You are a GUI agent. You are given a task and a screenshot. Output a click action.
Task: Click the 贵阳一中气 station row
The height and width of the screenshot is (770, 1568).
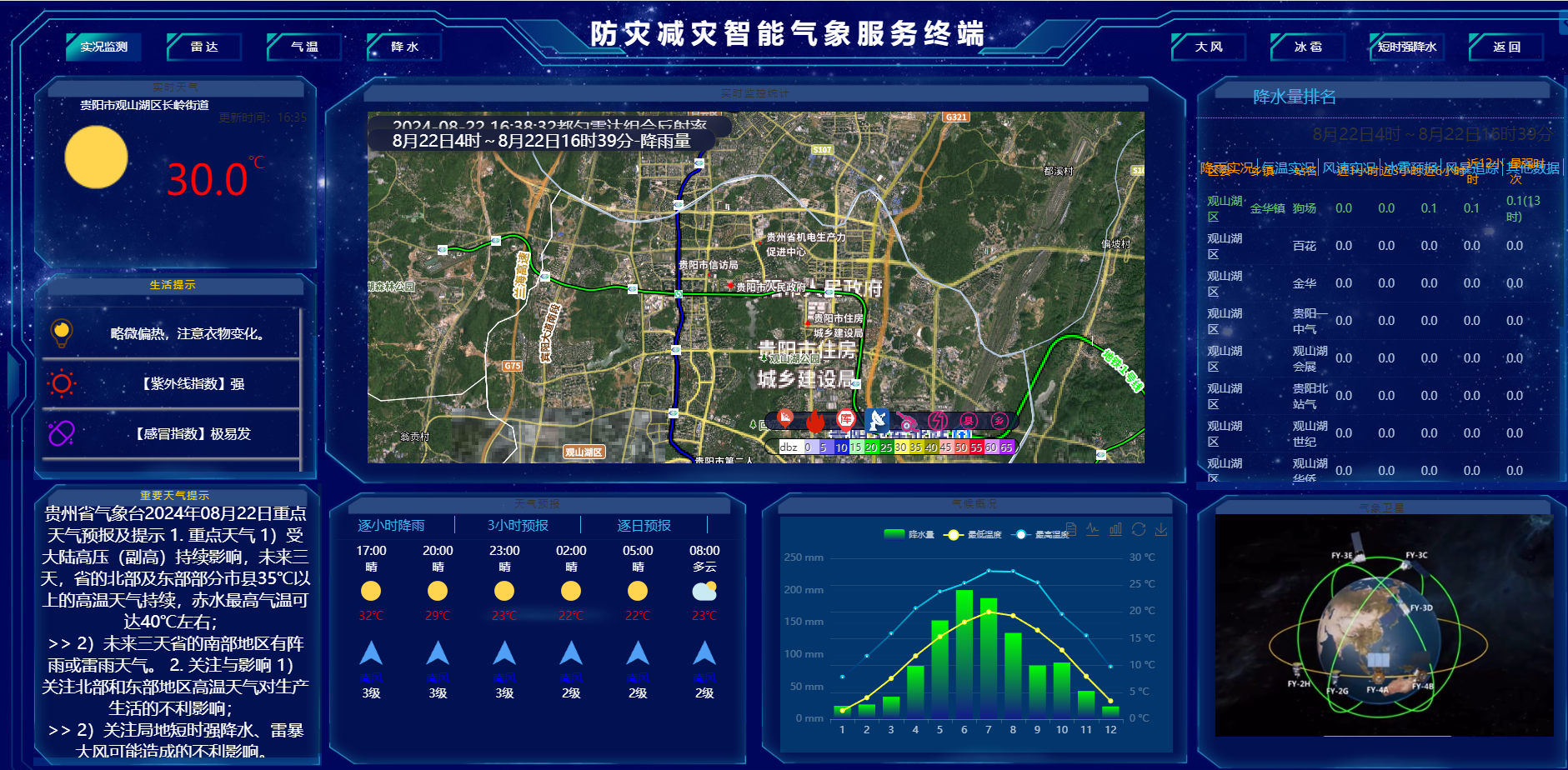coord(1379,321)
